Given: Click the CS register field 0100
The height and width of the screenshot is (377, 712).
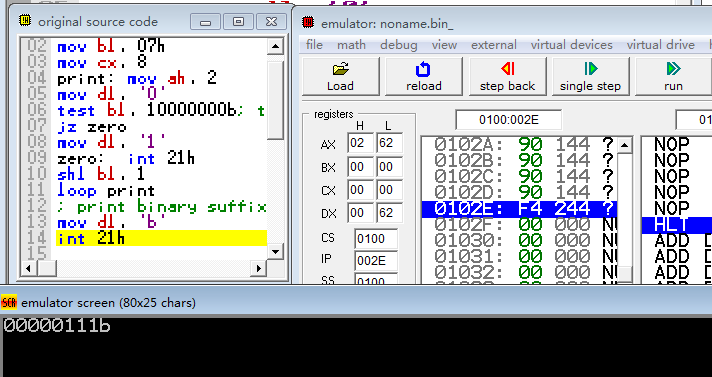Looking at the screenshot, I should 376,238.
